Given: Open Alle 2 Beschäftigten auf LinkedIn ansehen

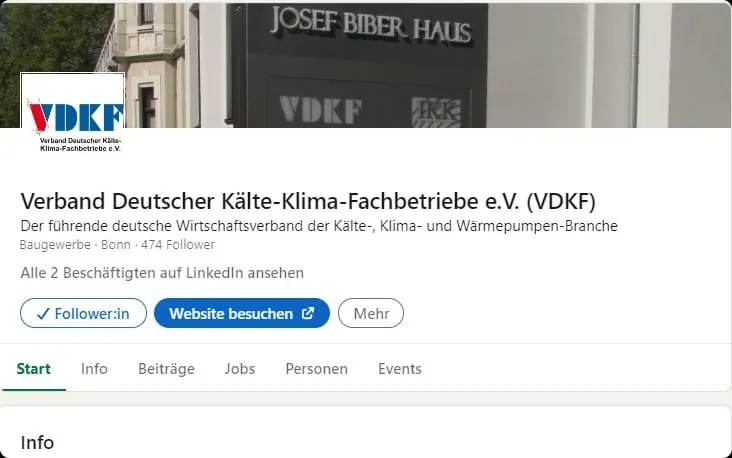Looking at the screenshot, I should click(x=162, y=273).
